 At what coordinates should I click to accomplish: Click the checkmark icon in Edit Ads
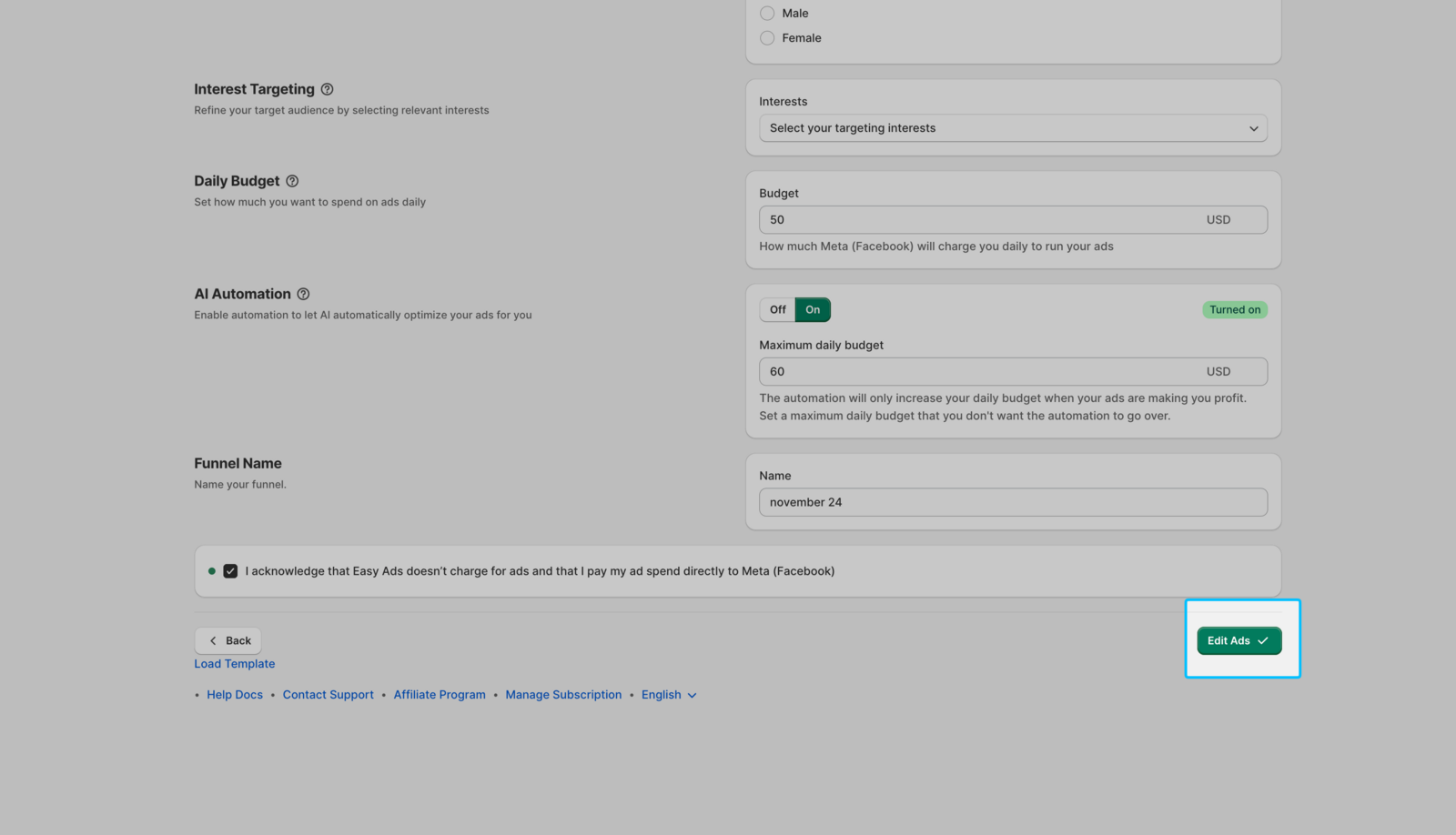tap(1263, 640)
